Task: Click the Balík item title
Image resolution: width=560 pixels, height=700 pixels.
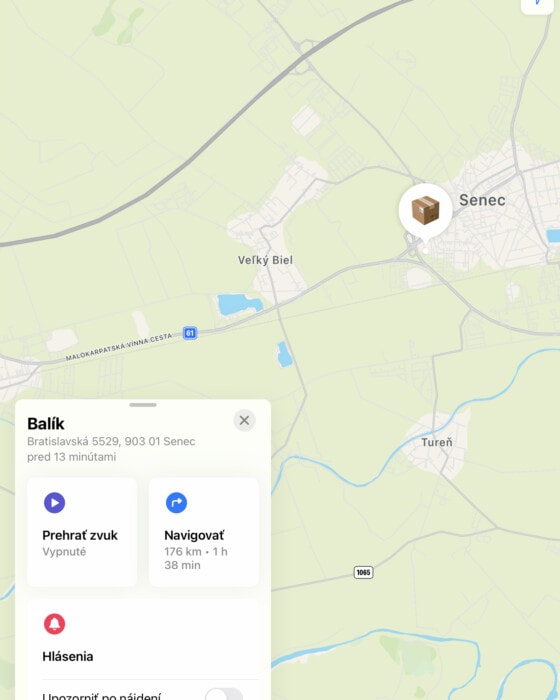Action: pyautogui.click(x=46, y=423)
